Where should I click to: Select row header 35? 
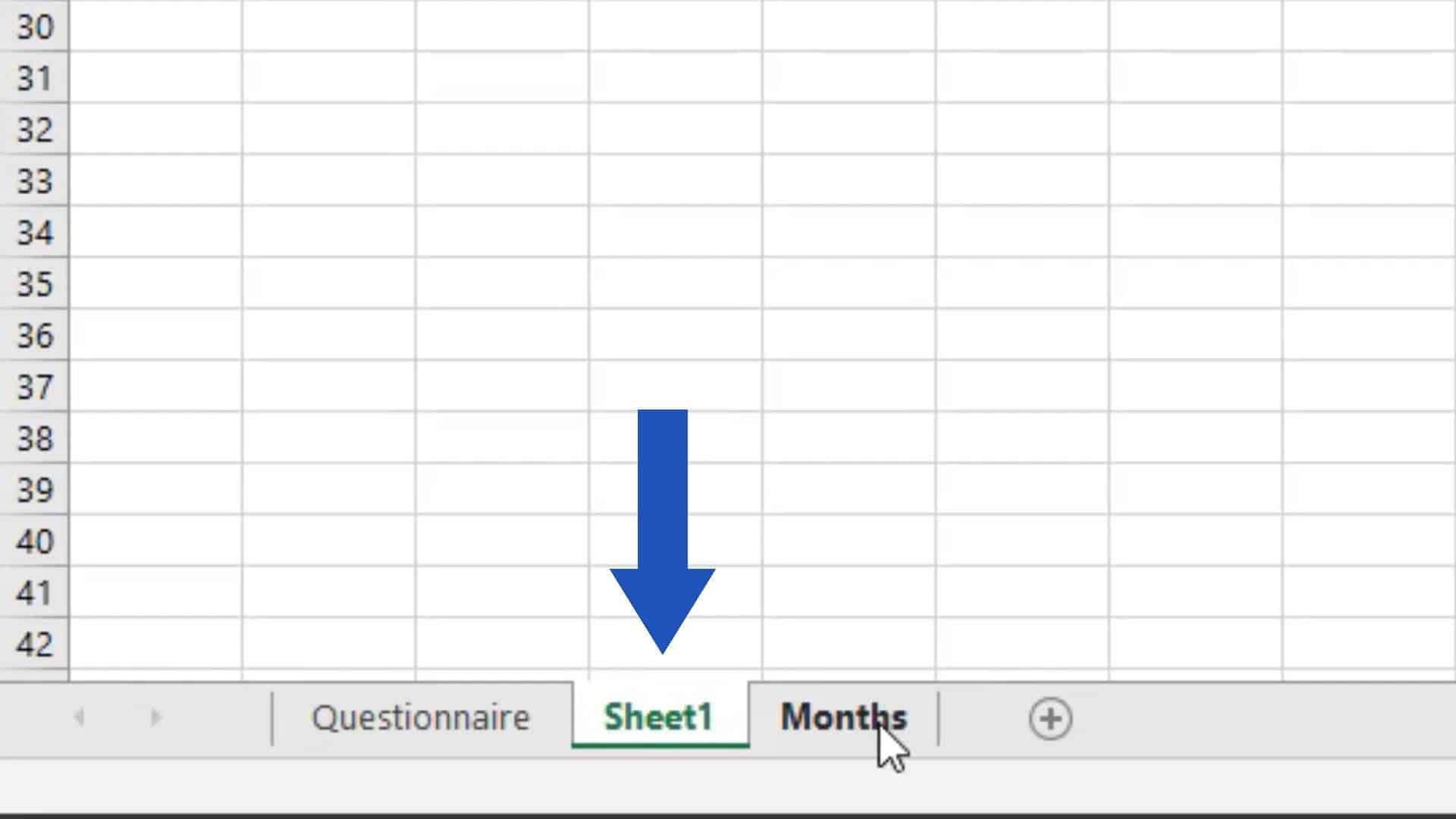33,285
